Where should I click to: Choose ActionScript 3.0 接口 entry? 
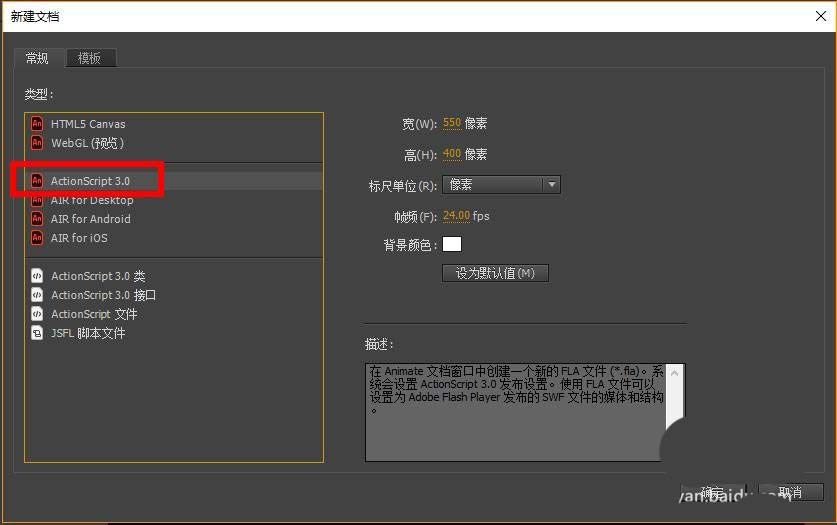pyautogui.click(x=174, y=295)
